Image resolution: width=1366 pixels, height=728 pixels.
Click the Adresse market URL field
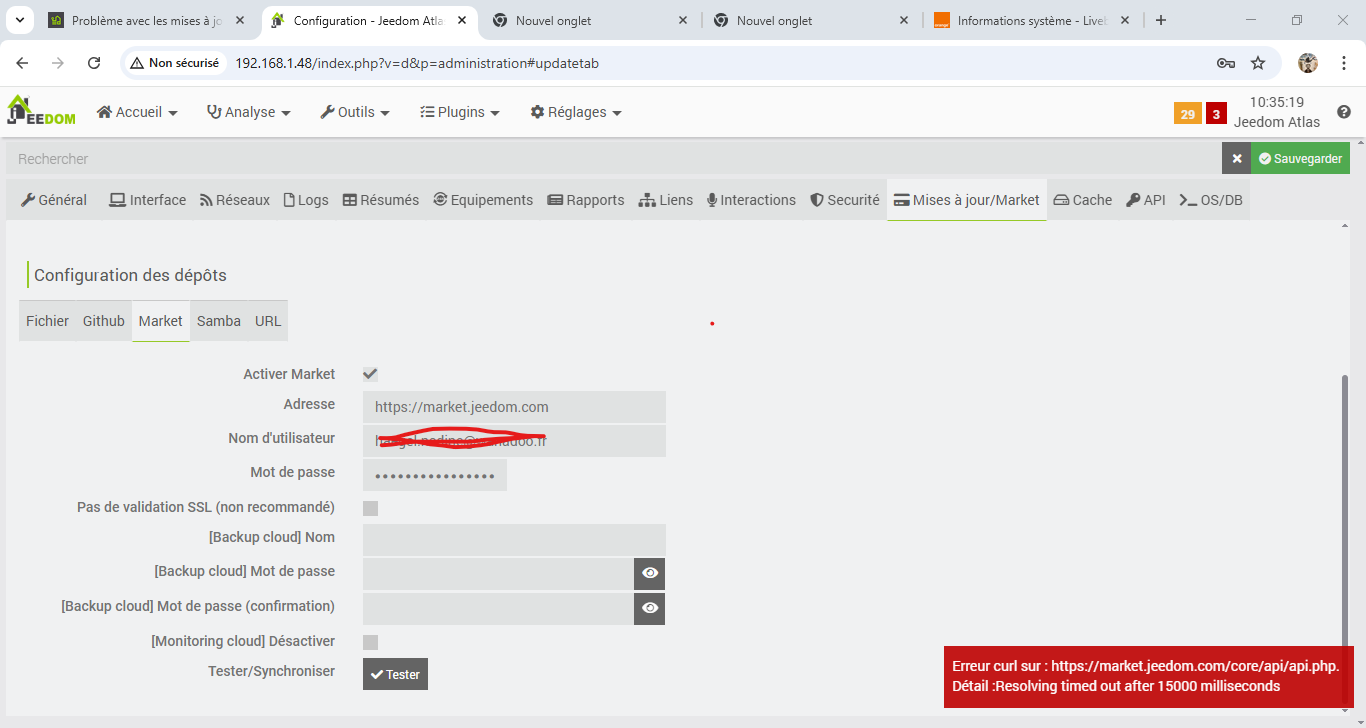[514, 407]
